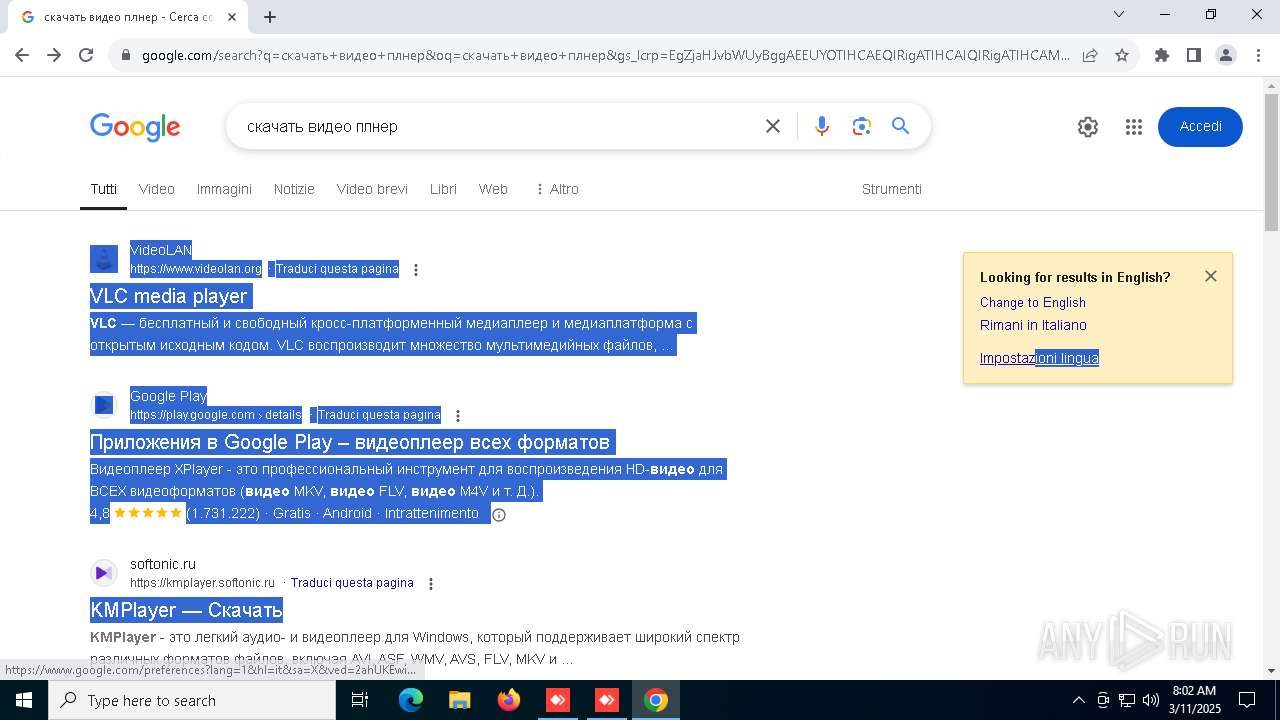Click the page vertical scrollbar

pyautogui.click(x=1271, y=163)
